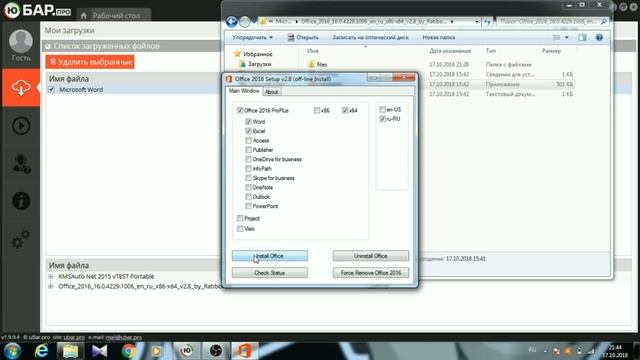Open Visual Studio taskbar icon
The width and height of the screenshot is (640, 360).
point(99,351)
